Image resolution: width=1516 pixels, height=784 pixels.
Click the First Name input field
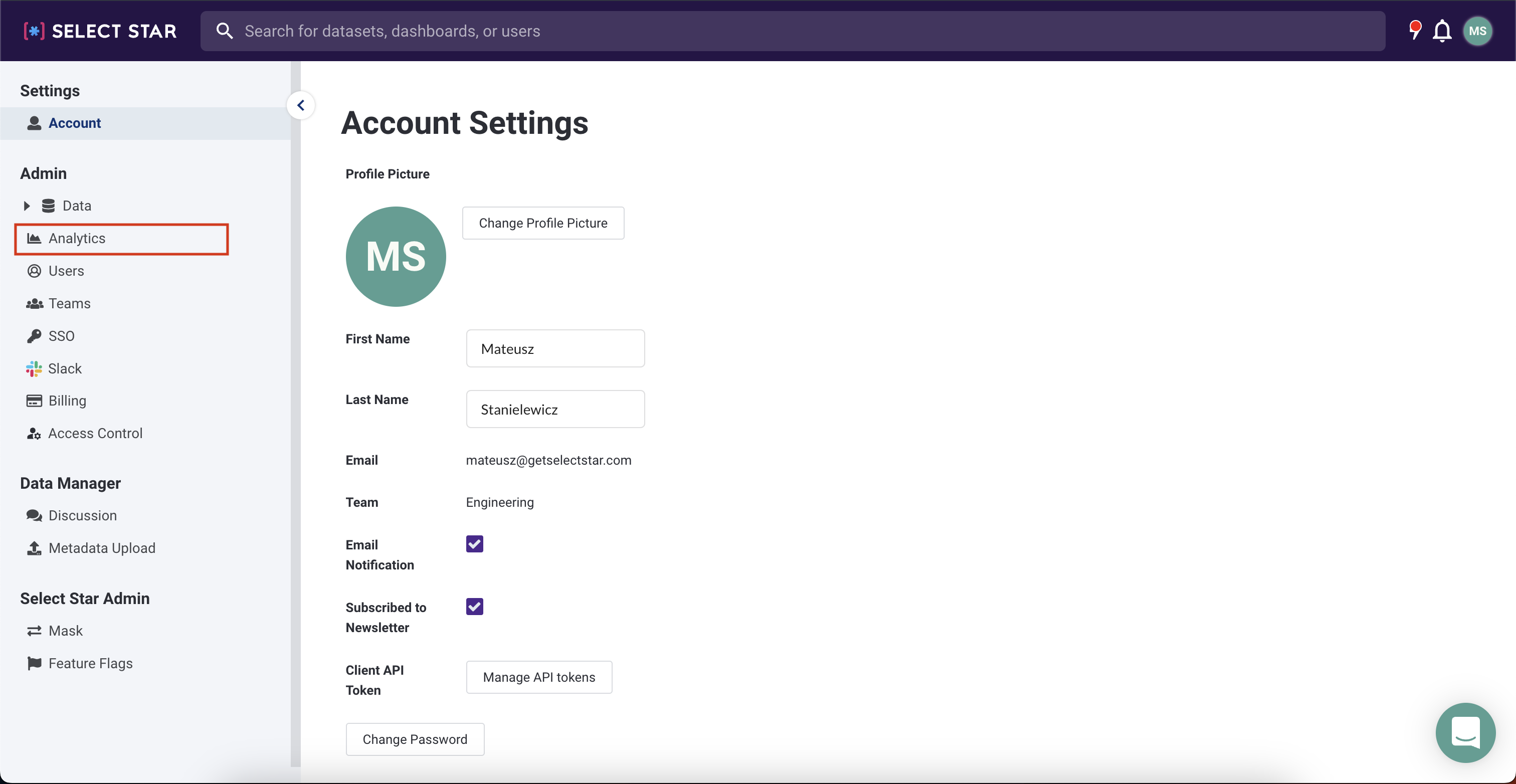coord(555,348)
